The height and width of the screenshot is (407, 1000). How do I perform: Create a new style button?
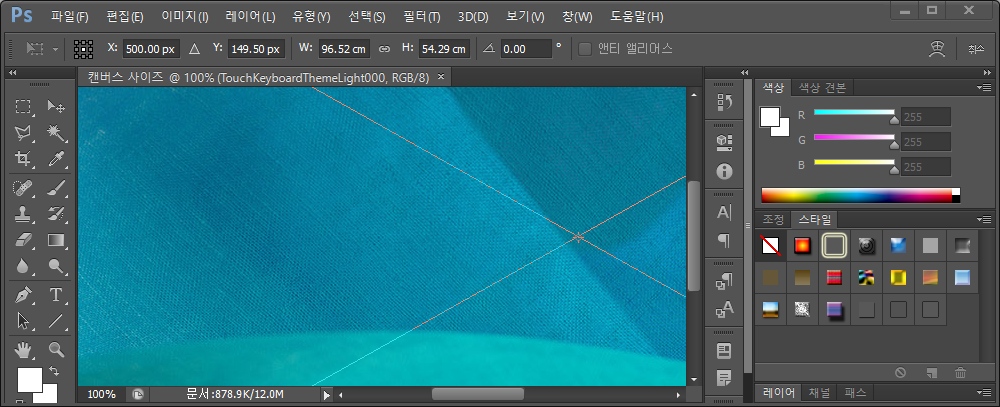click(x=930, y=373)
